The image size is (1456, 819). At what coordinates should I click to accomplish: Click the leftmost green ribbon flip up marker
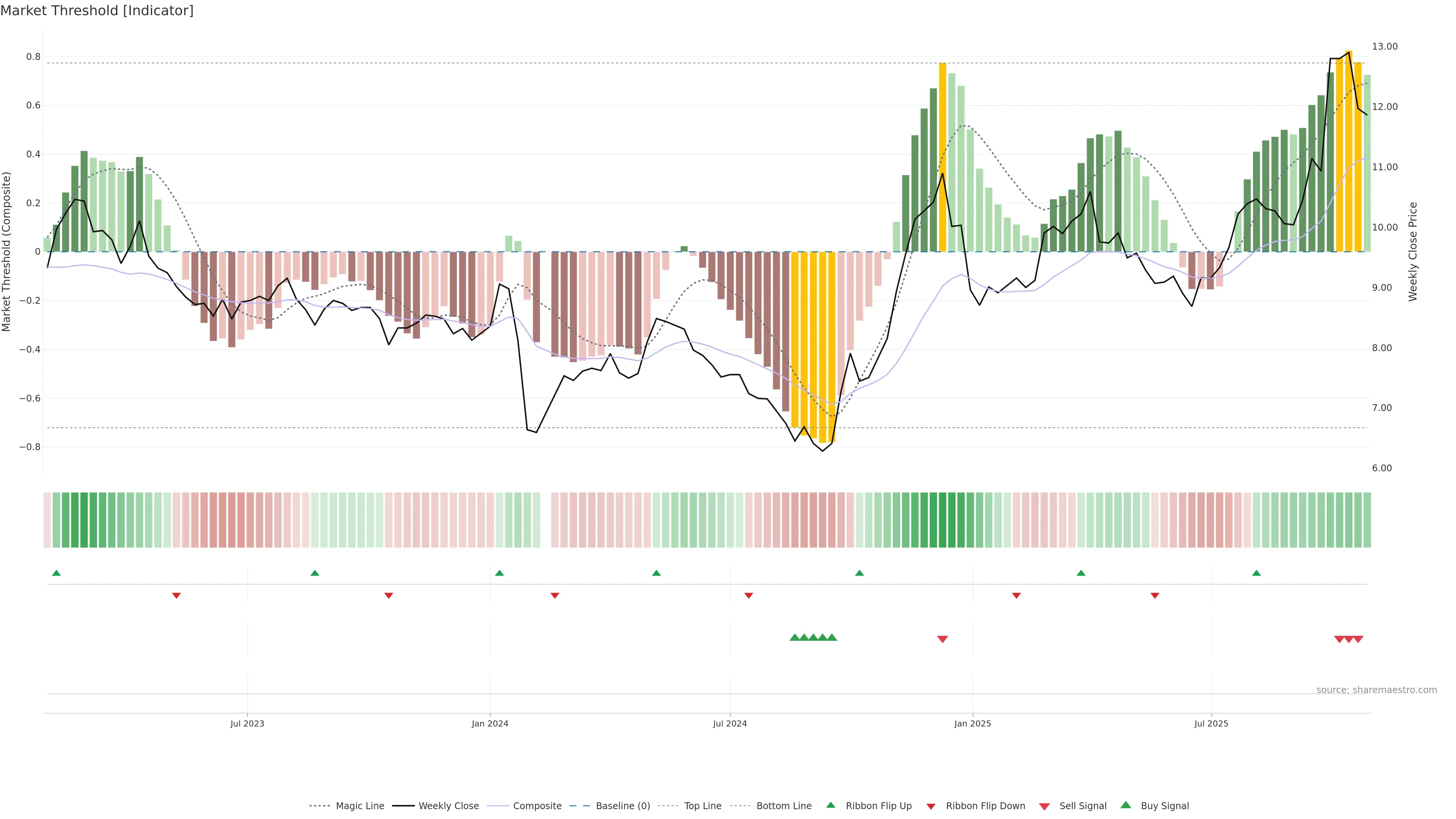click(56, 573)
